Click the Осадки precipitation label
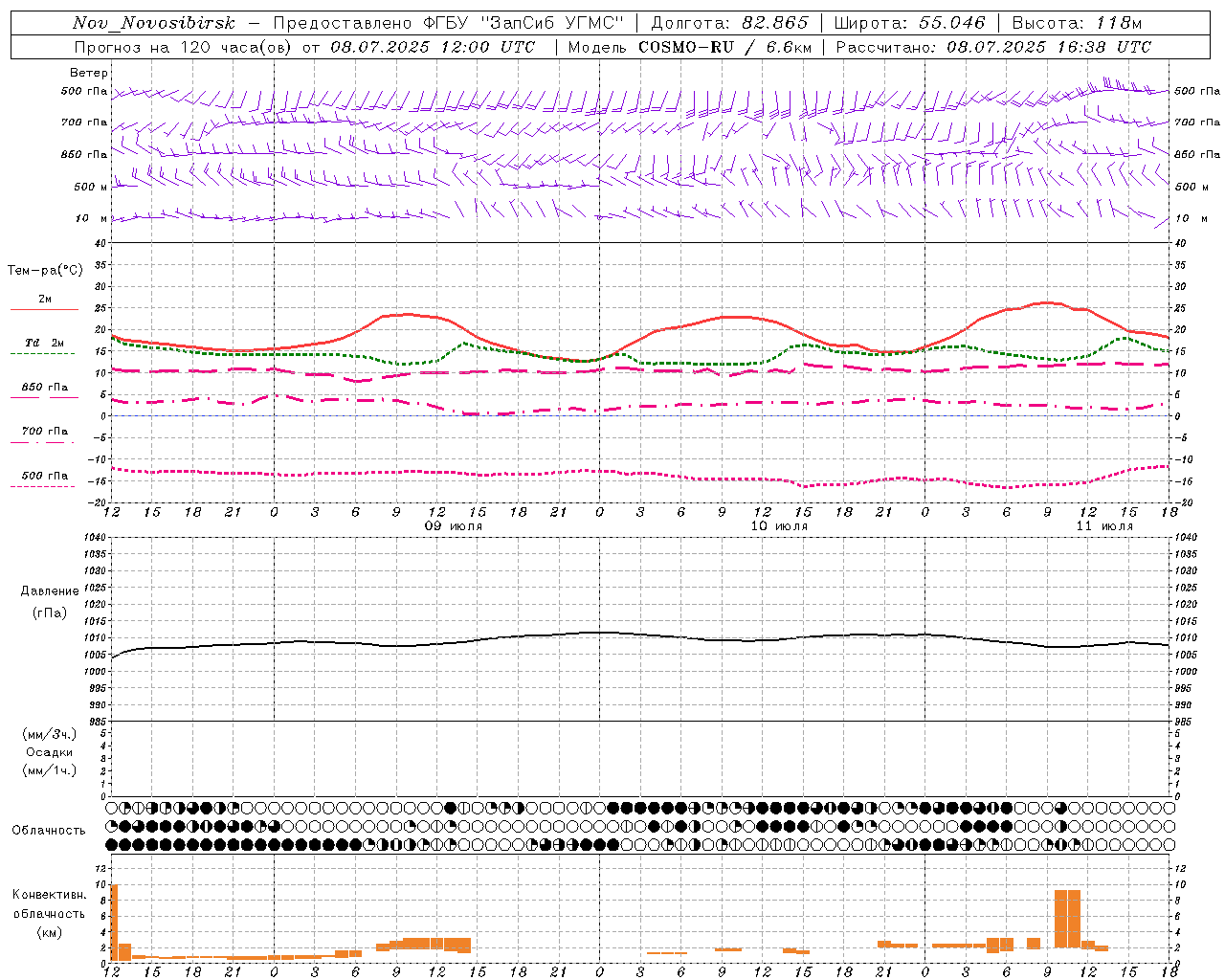Viewport: 1225px width, 980px height. [x=50, y=752]
